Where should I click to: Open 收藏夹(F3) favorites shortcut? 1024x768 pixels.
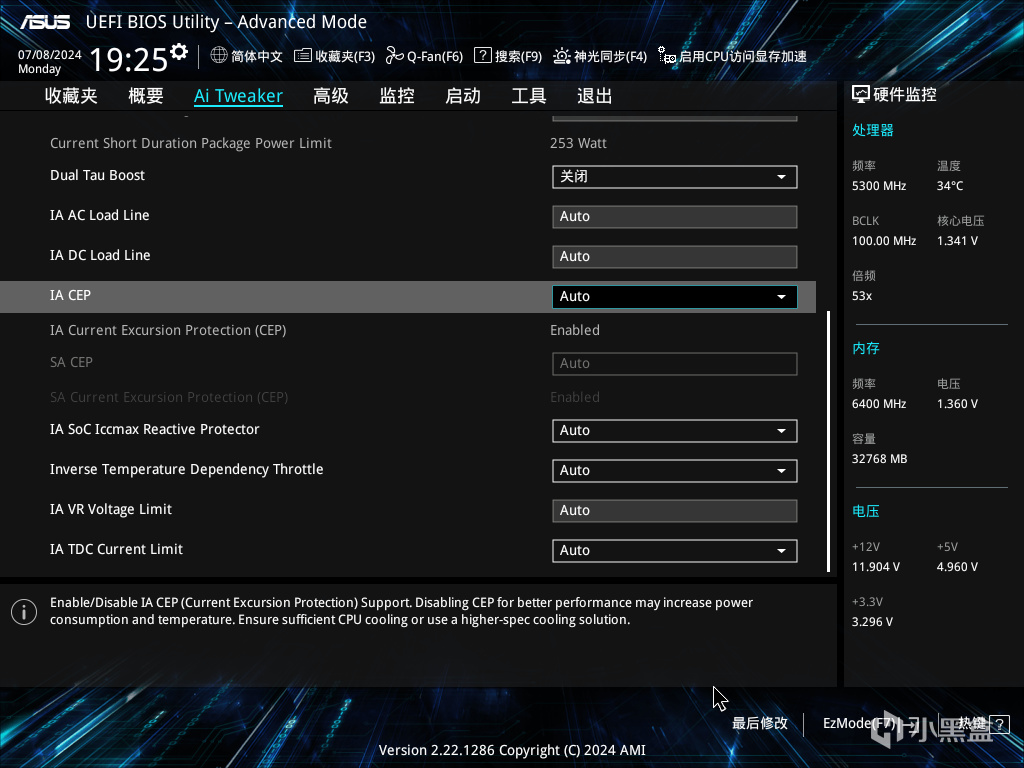[345, 56]
